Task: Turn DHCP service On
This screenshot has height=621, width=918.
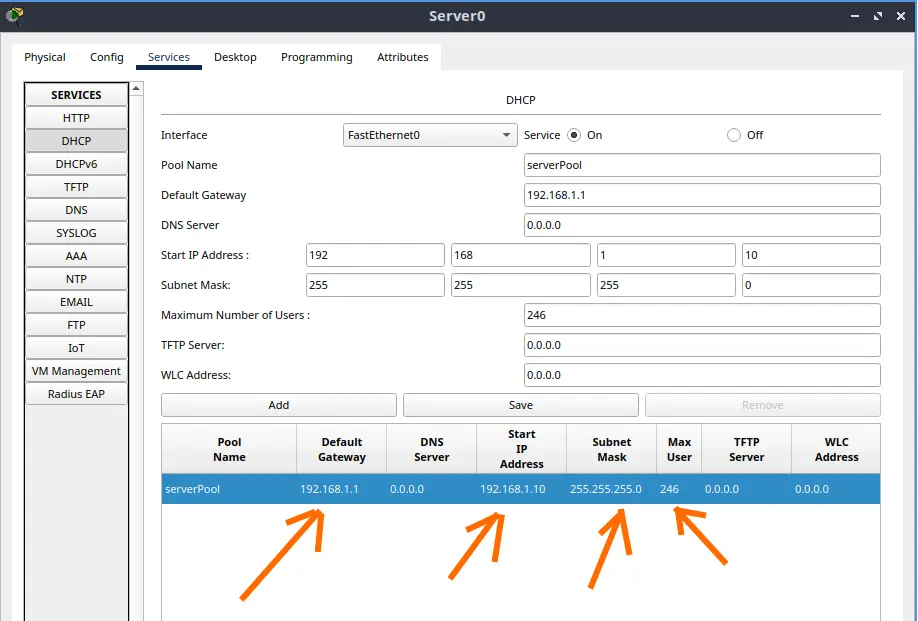Action: 574,135
